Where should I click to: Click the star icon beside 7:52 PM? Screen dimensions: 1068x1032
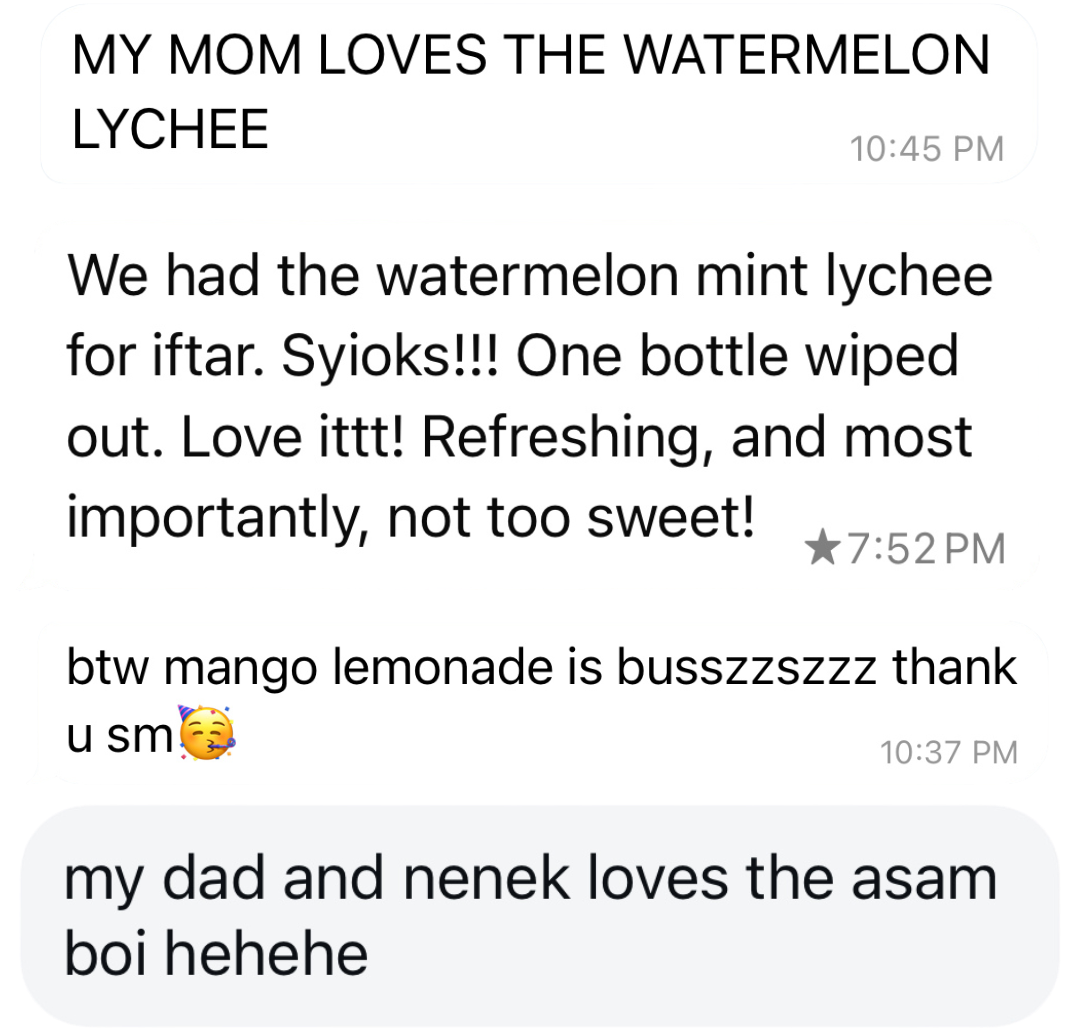[x=822, y=548]
